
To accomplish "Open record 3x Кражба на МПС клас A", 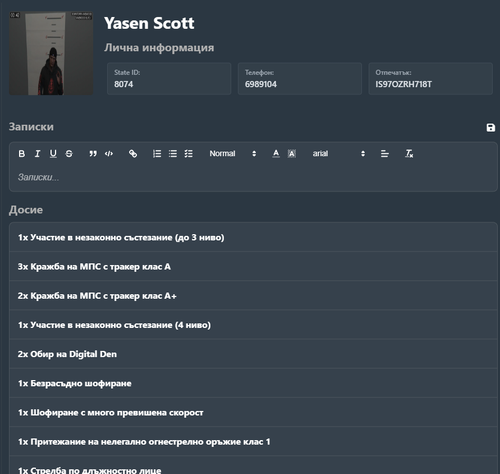I will click(253, 267).
